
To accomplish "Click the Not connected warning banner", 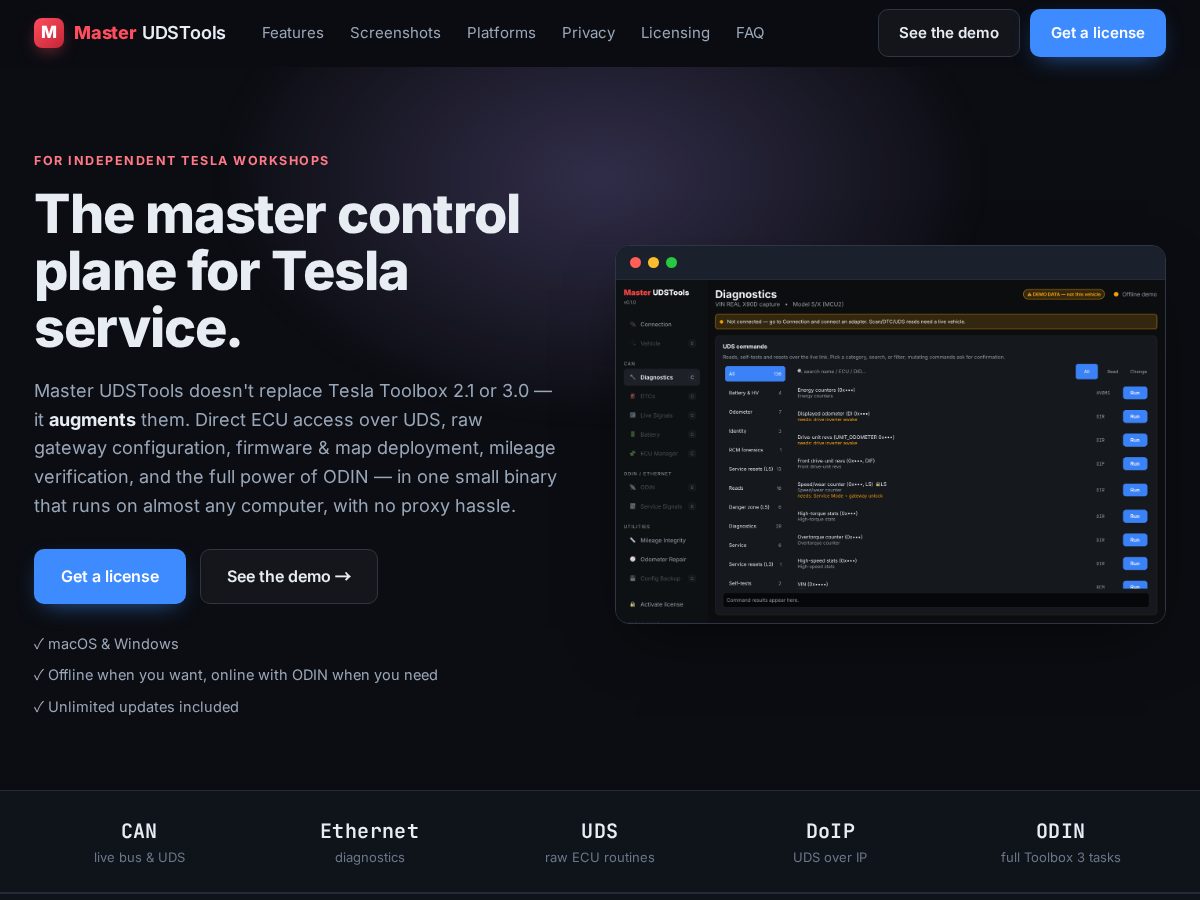I will (936, 322).
